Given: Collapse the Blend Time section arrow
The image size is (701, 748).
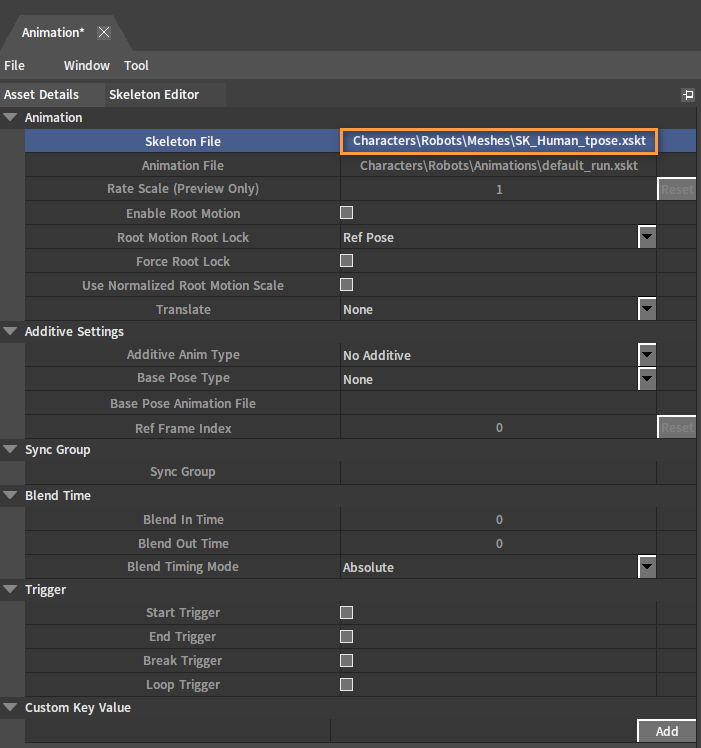Looking at the screenshot, I should pos(10,495).
